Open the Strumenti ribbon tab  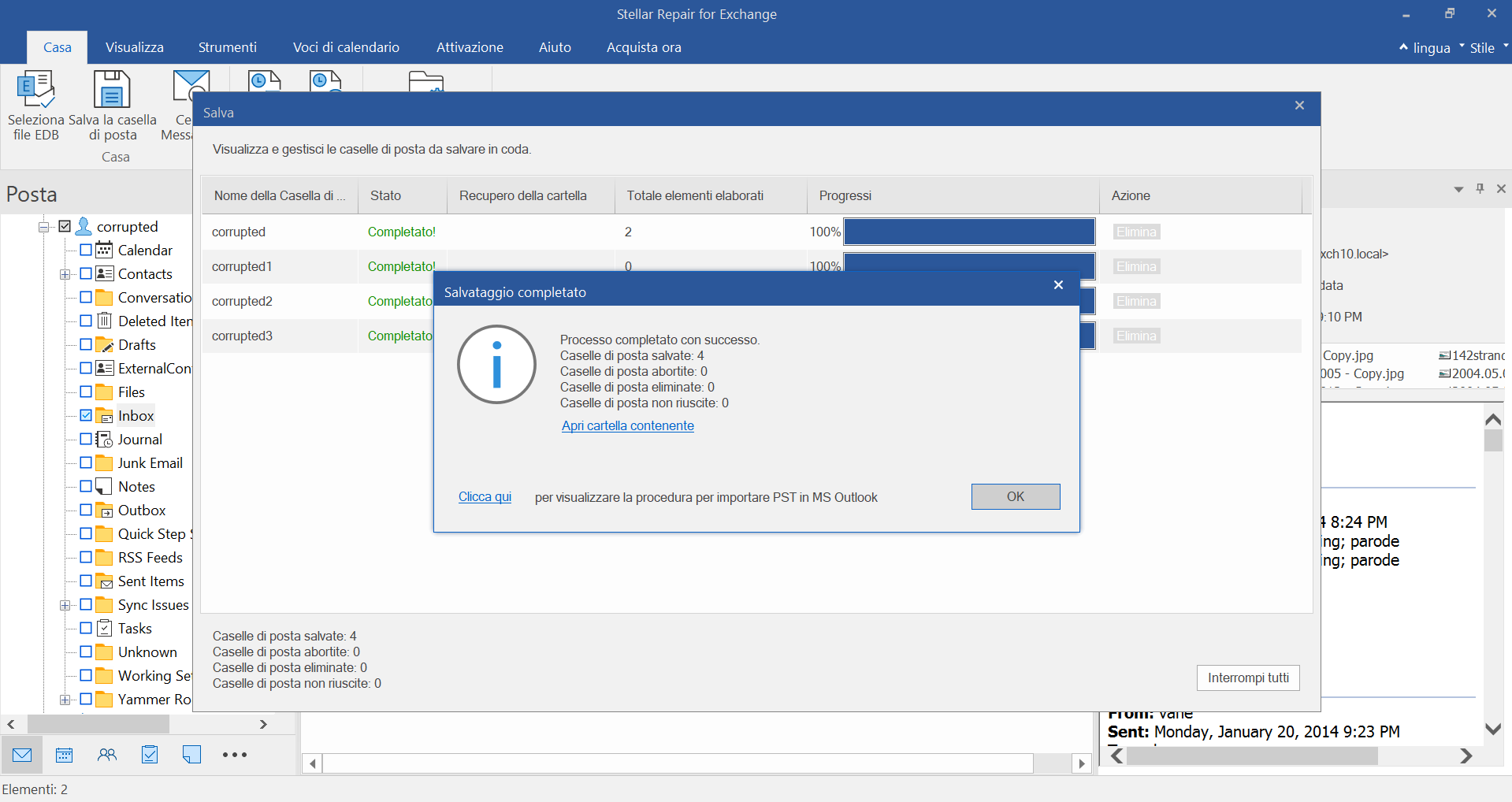(x=227, y=47)
